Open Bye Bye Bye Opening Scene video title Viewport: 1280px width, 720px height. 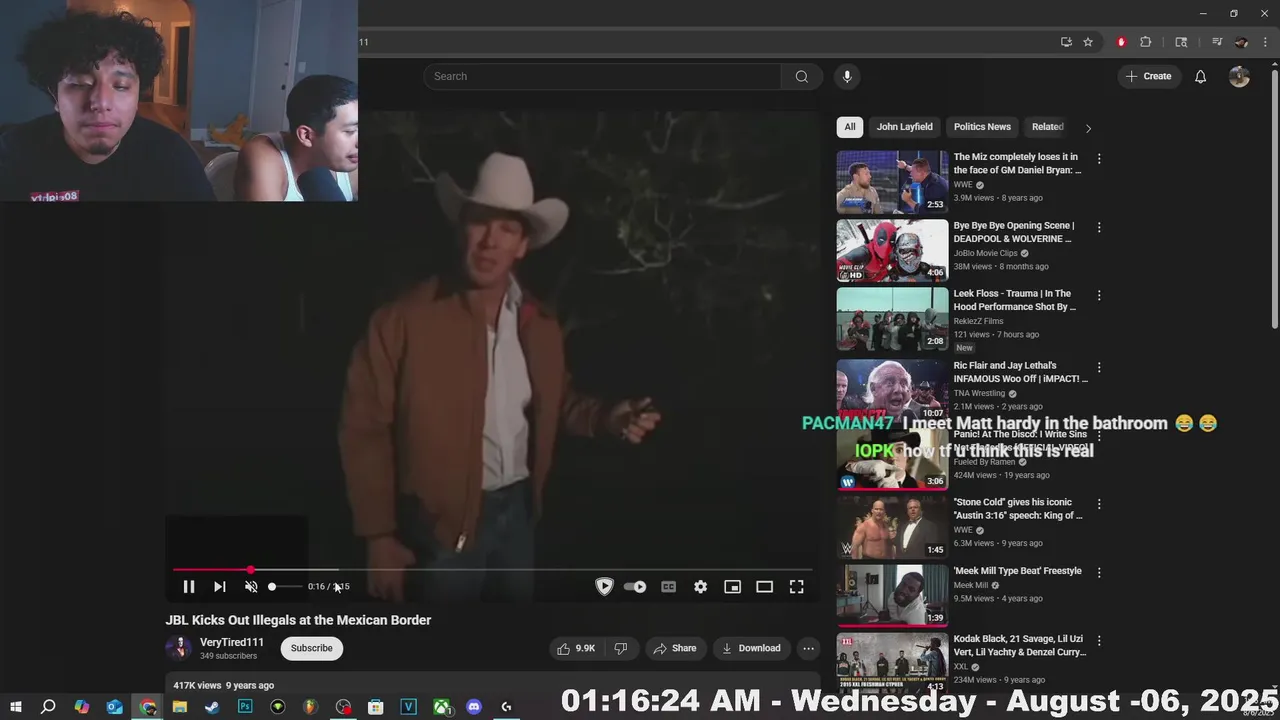point(1014,232)
